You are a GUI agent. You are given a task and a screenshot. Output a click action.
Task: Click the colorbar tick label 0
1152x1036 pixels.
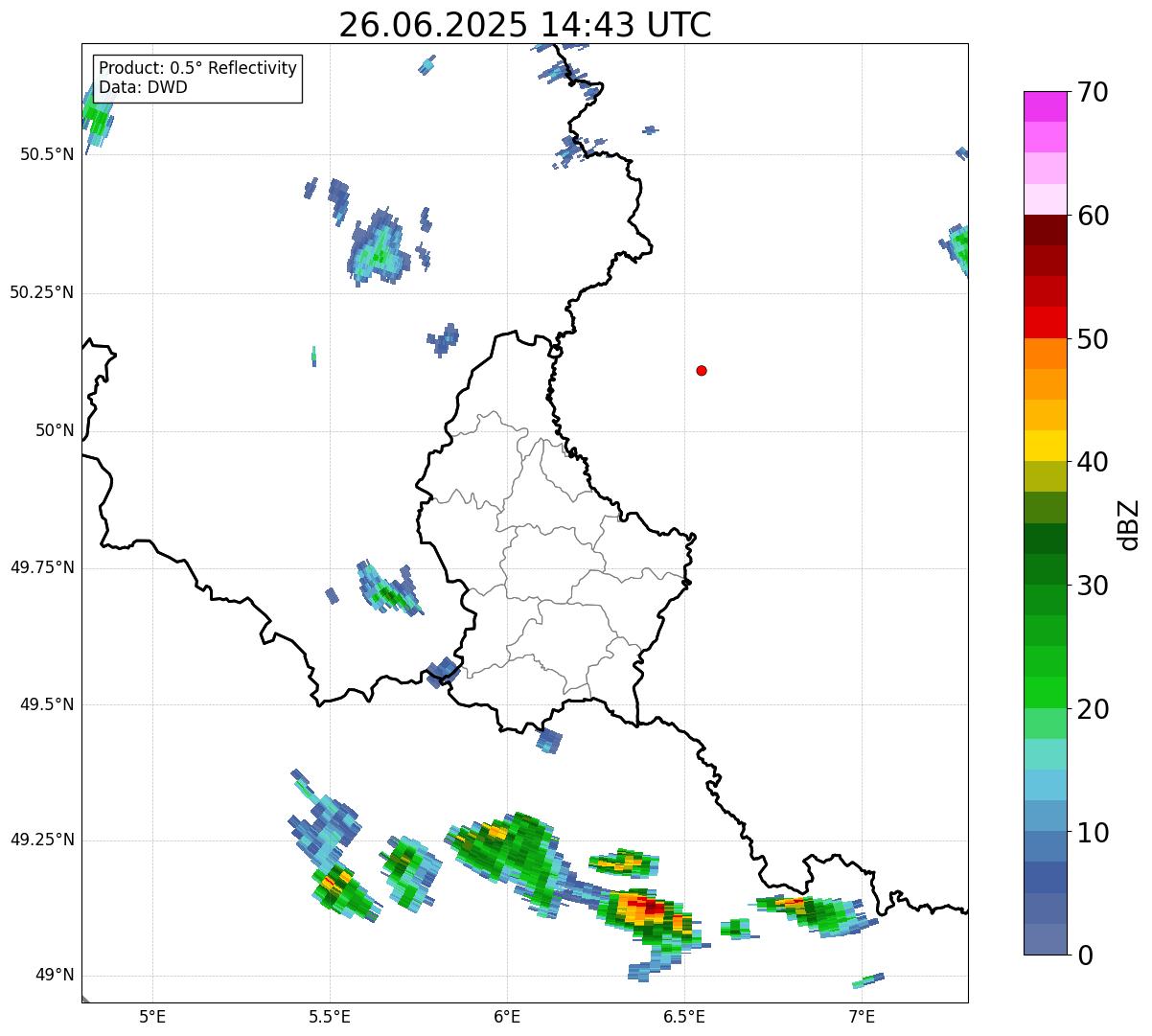(1085, 955)
